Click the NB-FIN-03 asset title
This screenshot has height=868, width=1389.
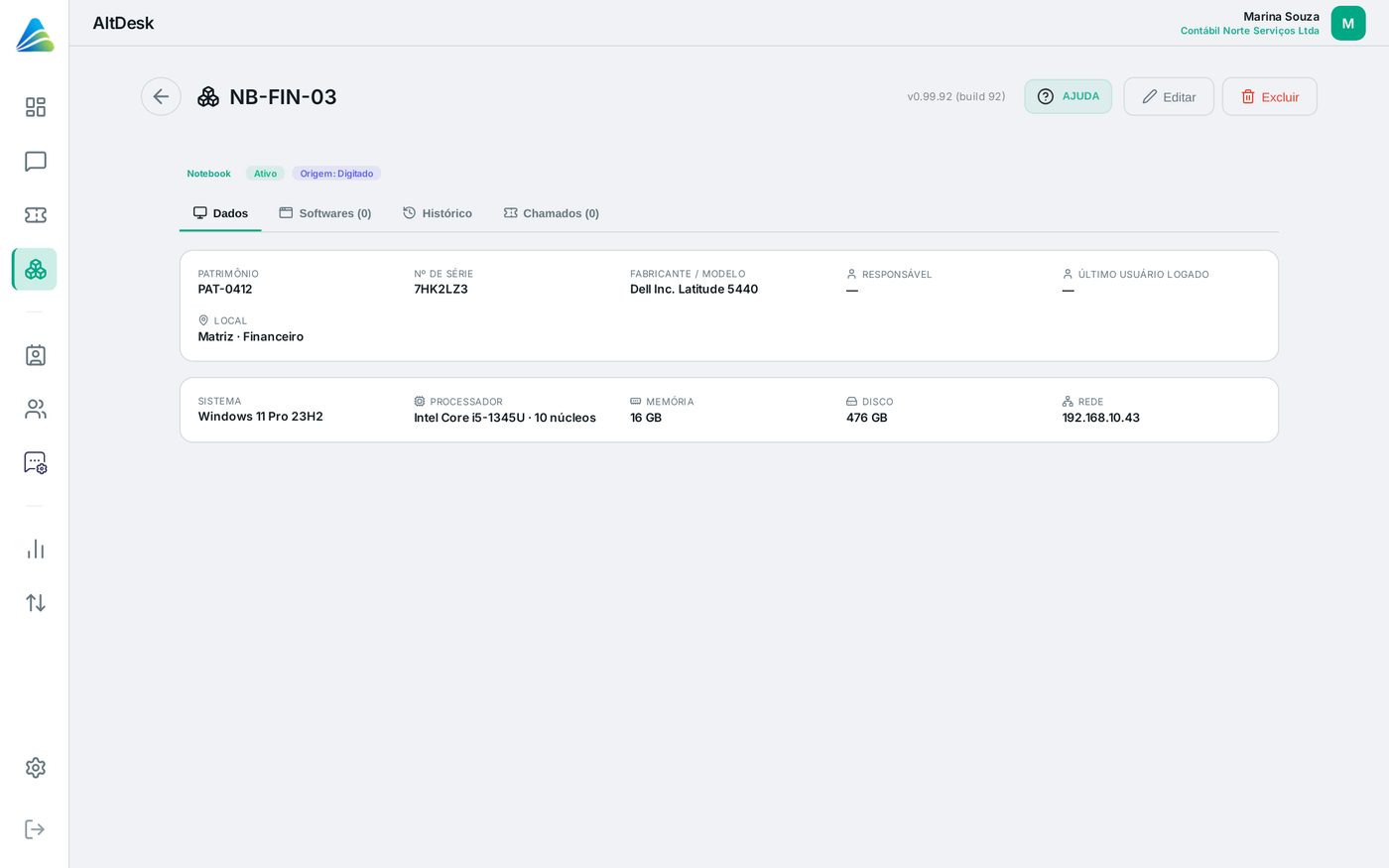point(283,97)
